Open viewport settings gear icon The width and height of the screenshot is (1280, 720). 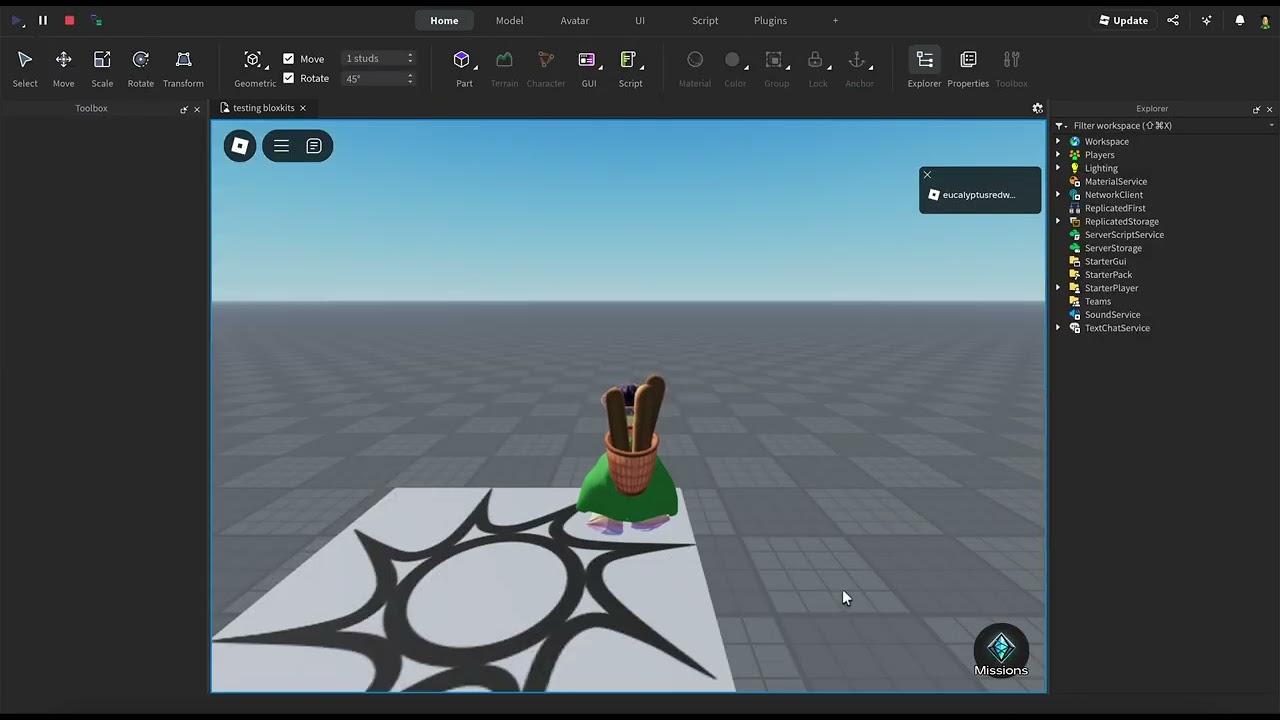(x=1037, y=108)
